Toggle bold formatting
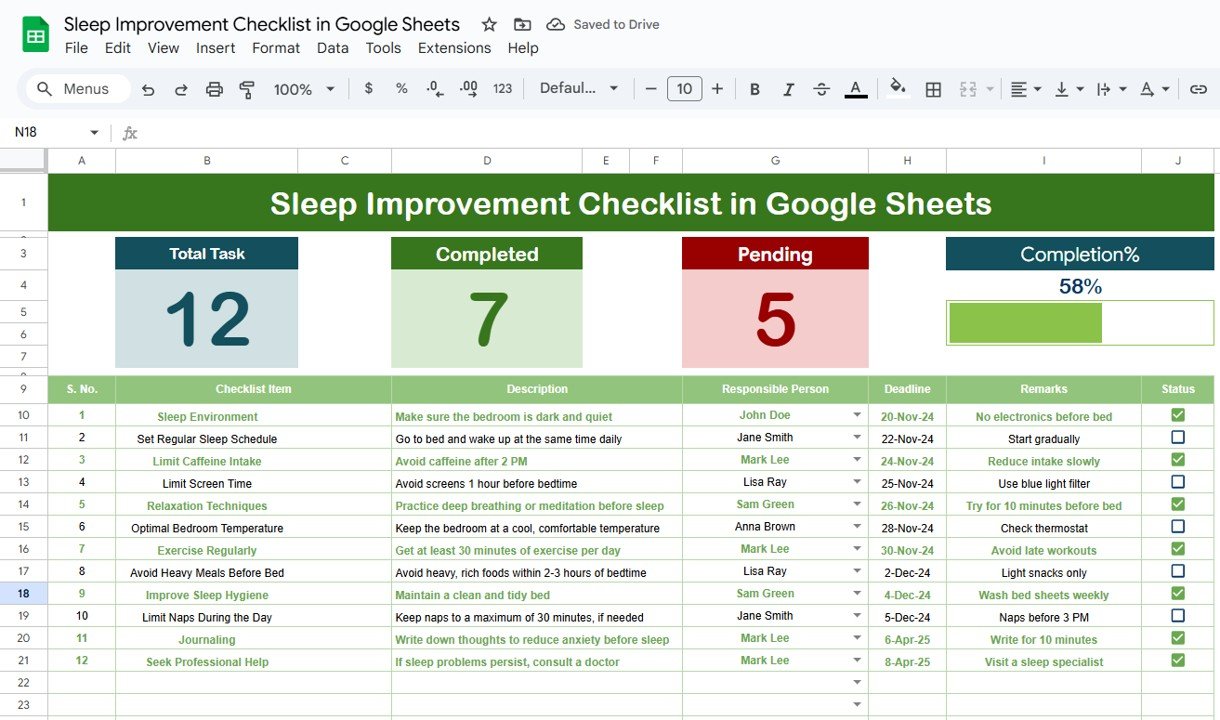Image resolution: width=1220 pixels, height=720 pixels. (755, 89)
